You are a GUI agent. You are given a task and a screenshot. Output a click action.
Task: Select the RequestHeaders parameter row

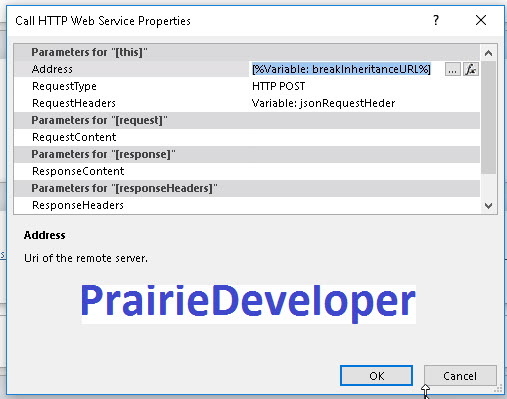(247, 103)
